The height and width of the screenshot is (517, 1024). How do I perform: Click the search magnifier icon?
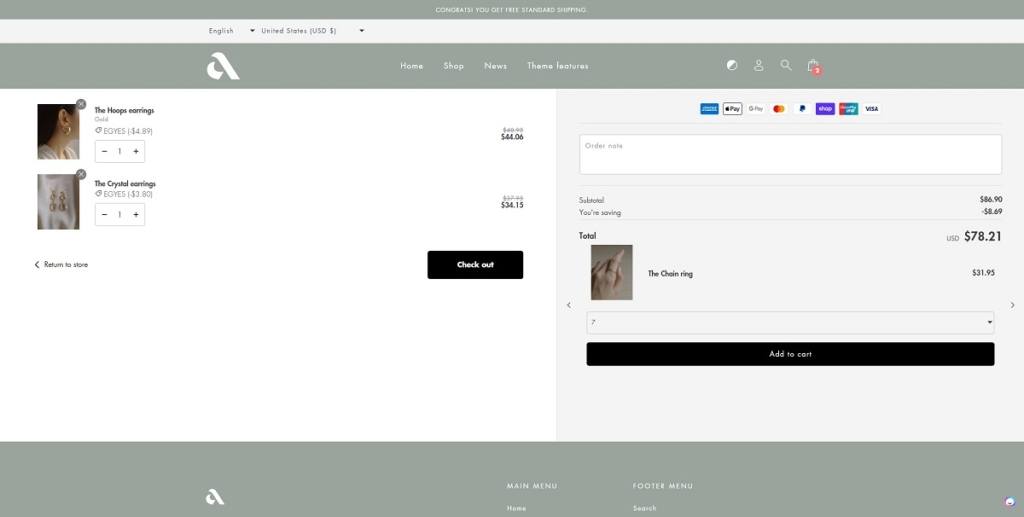[x=786, y=65]
